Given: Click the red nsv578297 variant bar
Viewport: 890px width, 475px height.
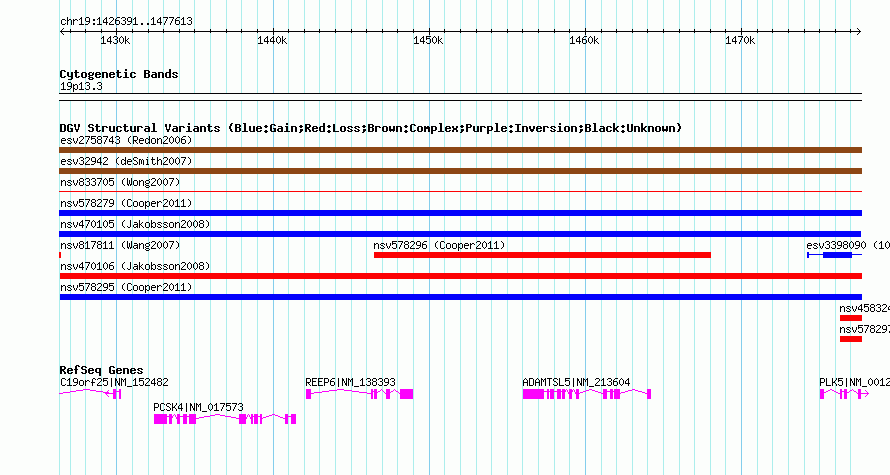Looking at the screenshot, I should point(851,339).
